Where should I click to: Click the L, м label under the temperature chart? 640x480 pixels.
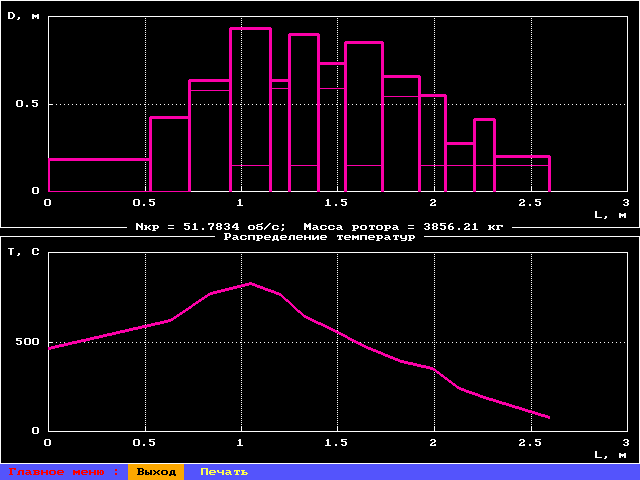[610, 455]
